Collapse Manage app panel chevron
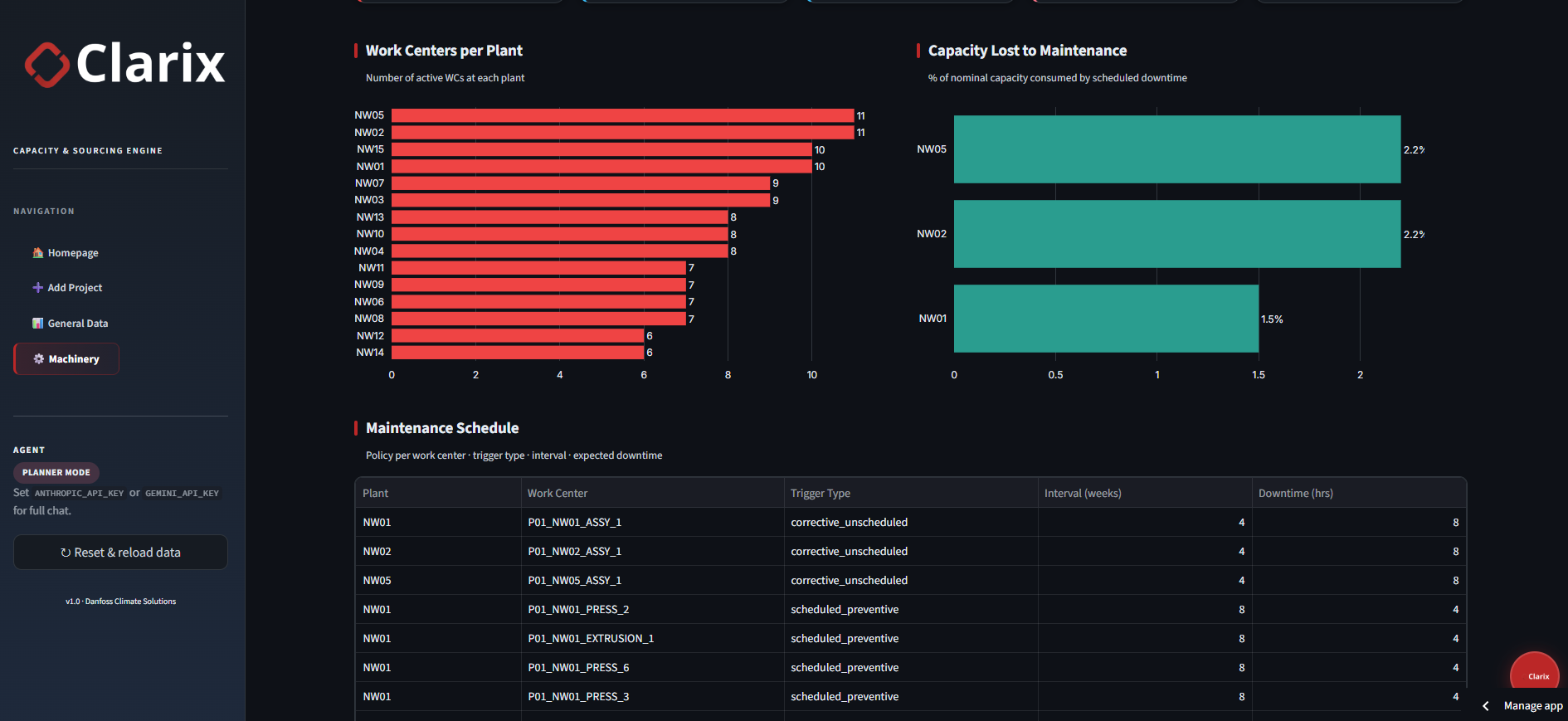 click(x=1486, y=706)
